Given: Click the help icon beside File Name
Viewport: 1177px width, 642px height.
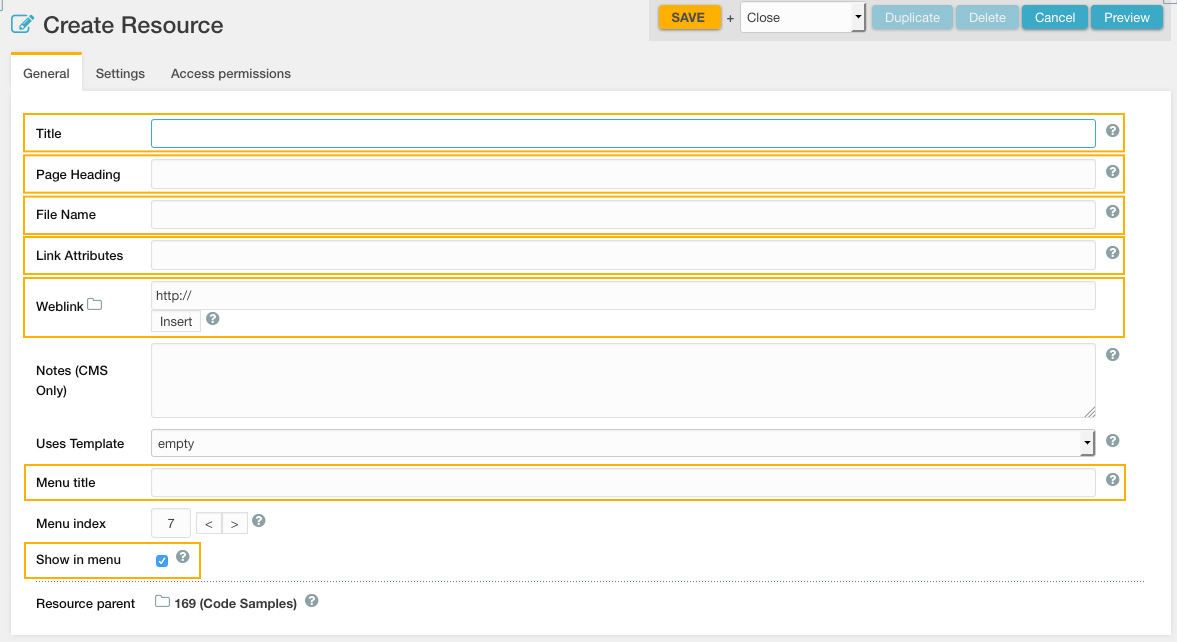Looking at the screenshot, I should tap(1113, 212).
